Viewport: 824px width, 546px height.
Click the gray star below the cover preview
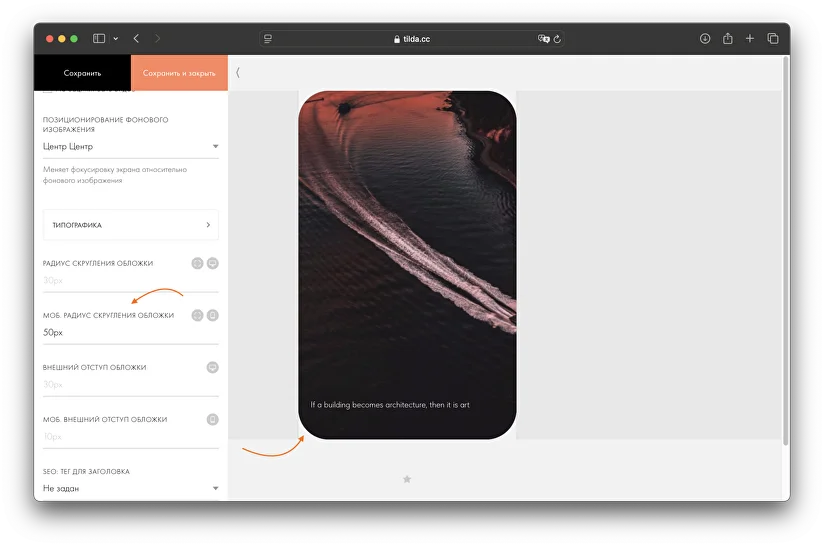[407, 479]
